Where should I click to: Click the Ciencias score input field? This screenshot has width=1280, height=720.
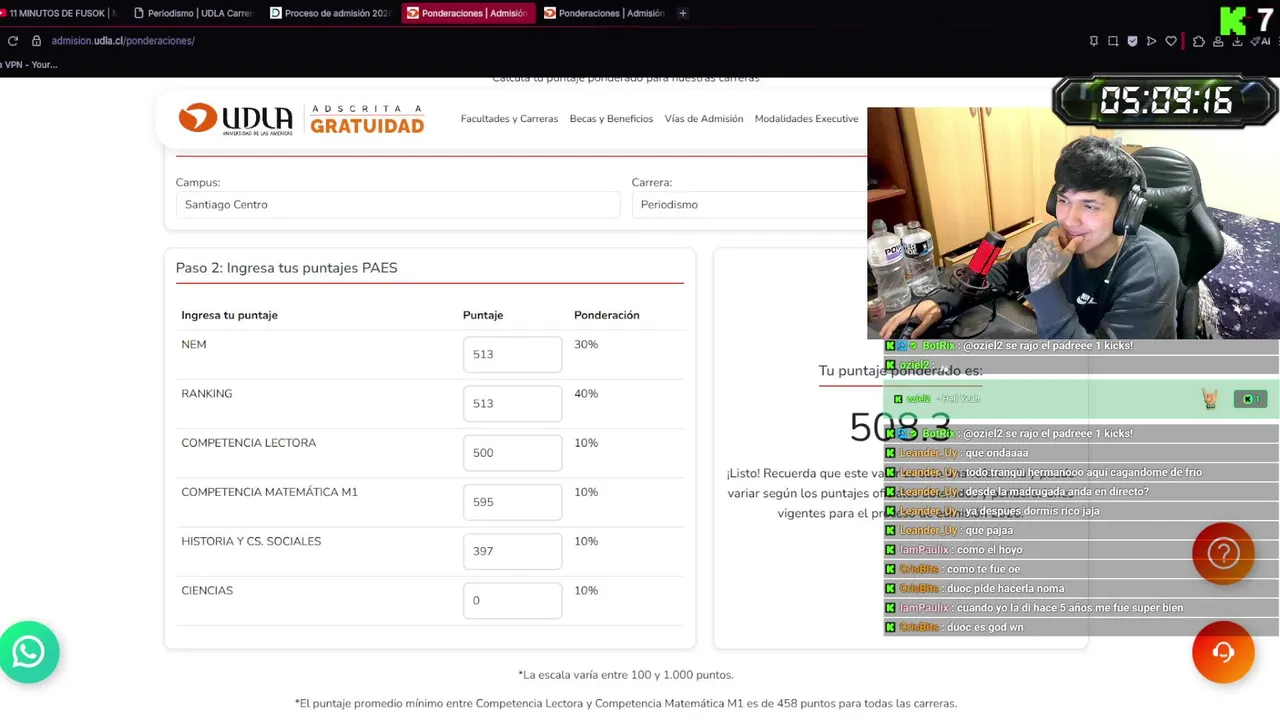coord(512,600)
